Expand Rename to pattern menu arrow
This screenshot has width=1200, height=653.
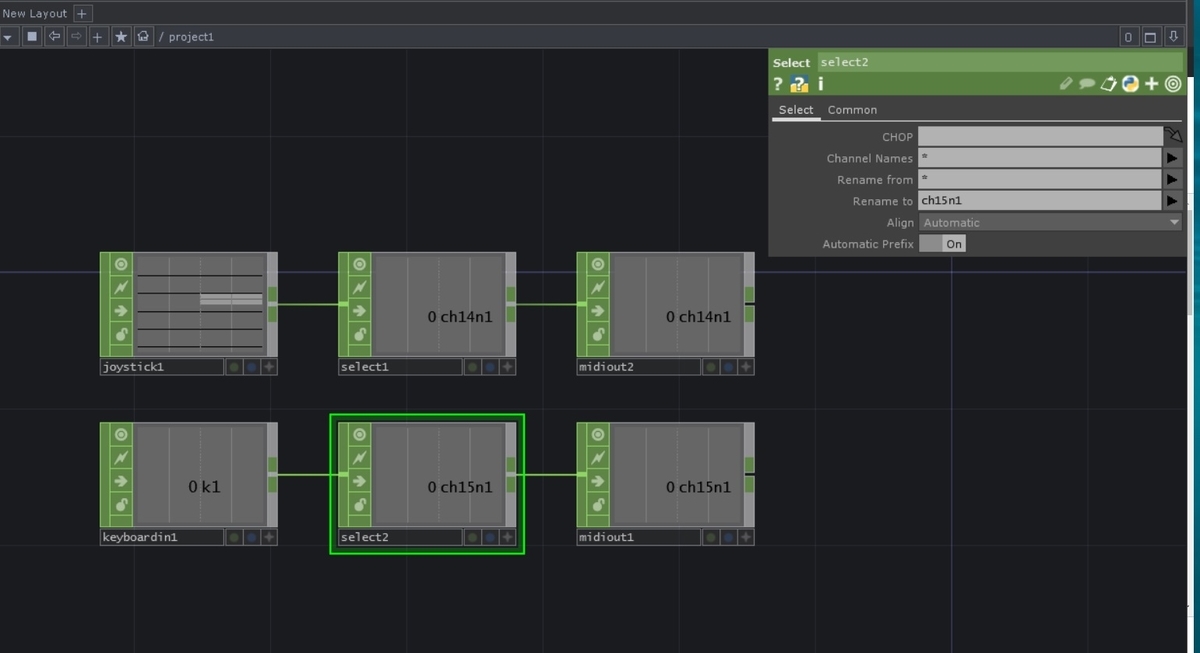(1173, 201)
